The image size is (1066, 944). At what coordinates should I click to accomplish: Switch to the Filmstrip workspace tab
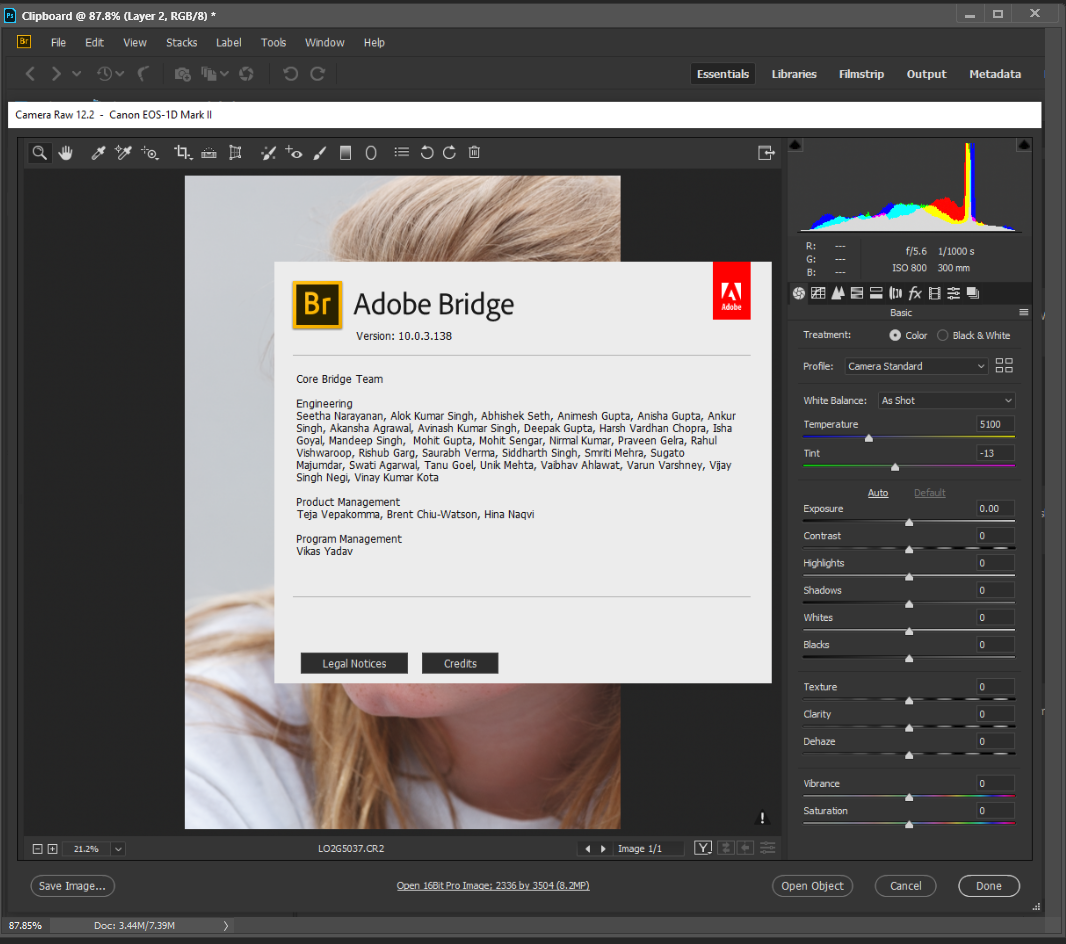click(x=861, y=74)
